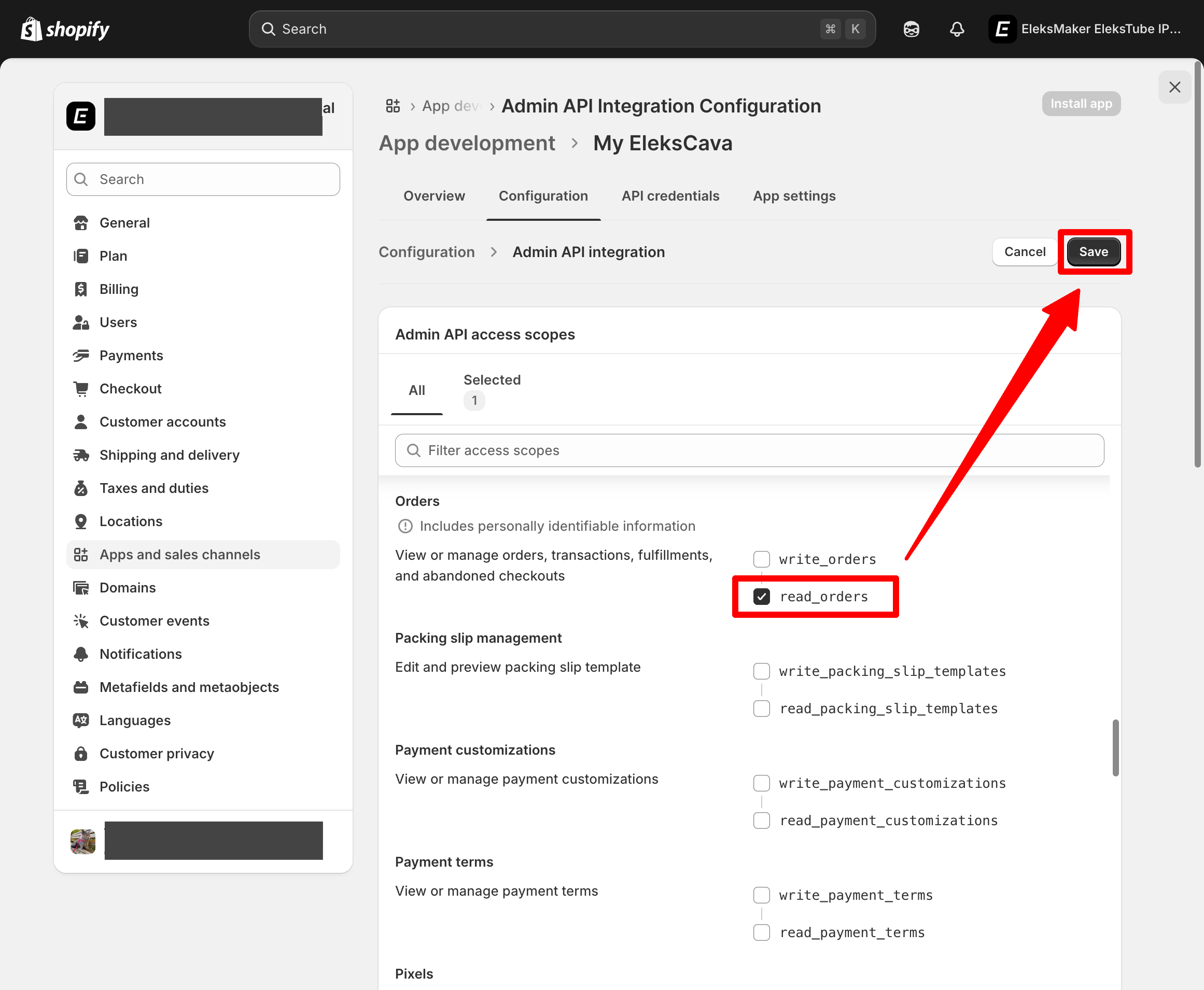Click the Install app button
The height and width of the screenshot is (990, 1204).
coord(1081,103)
